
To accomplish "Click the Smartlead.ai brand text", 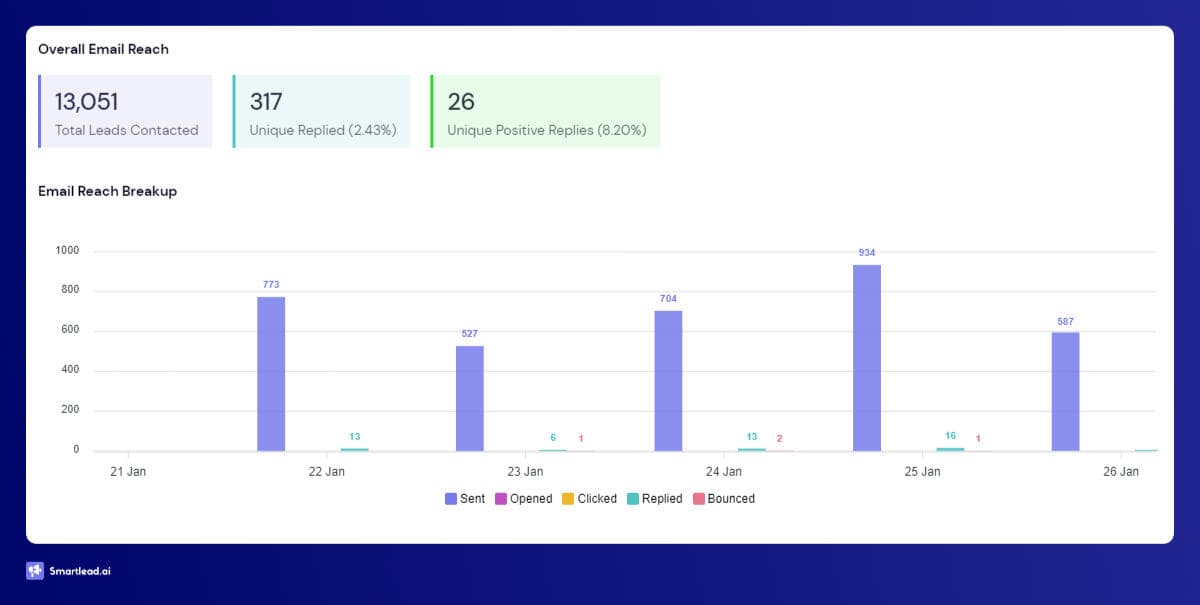I will pyautogui.click(x=82, y=572).
